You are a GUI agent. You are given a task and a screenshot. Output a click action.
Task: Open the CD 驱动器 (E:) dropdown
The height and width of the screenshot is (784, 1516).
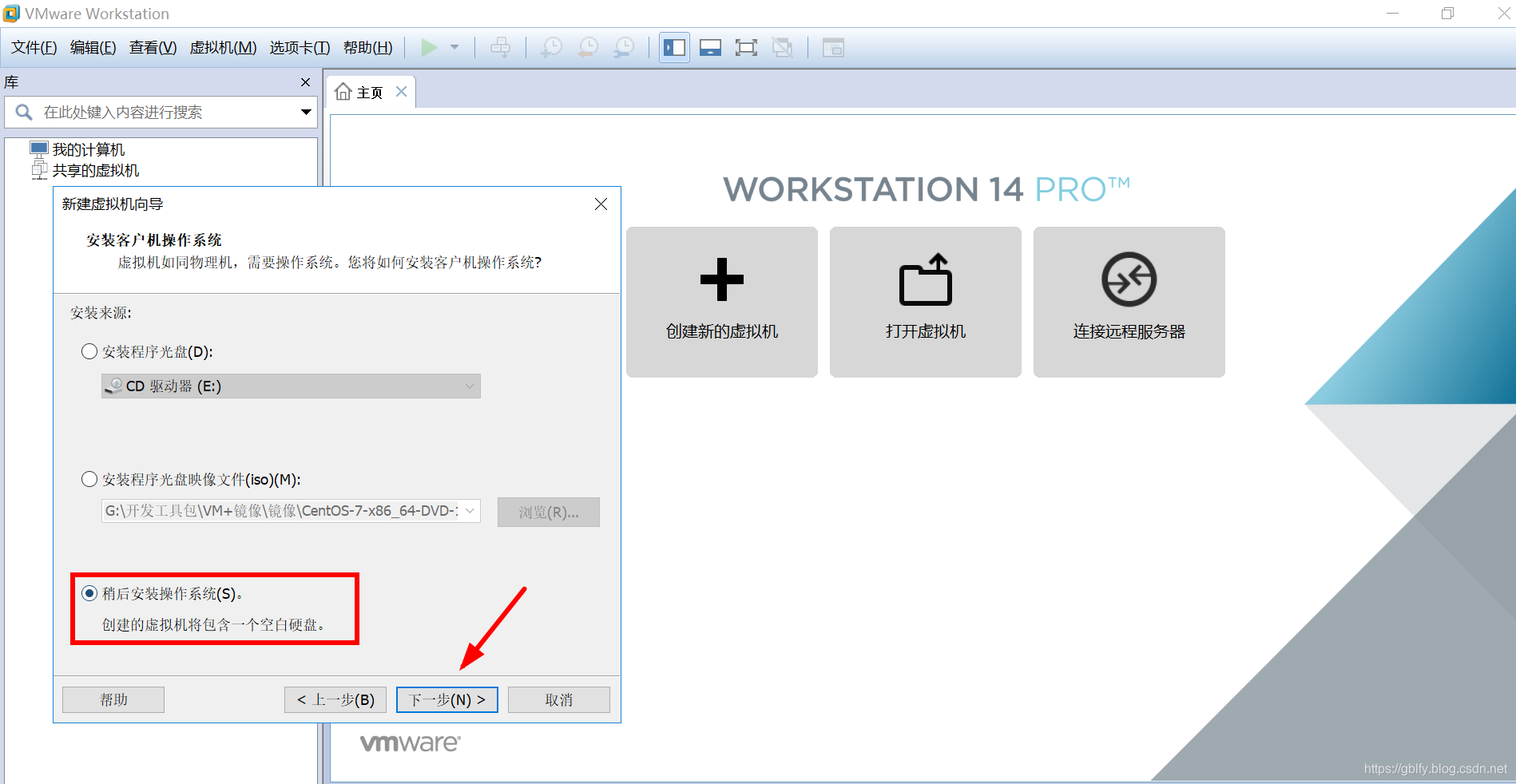(291, 386)
